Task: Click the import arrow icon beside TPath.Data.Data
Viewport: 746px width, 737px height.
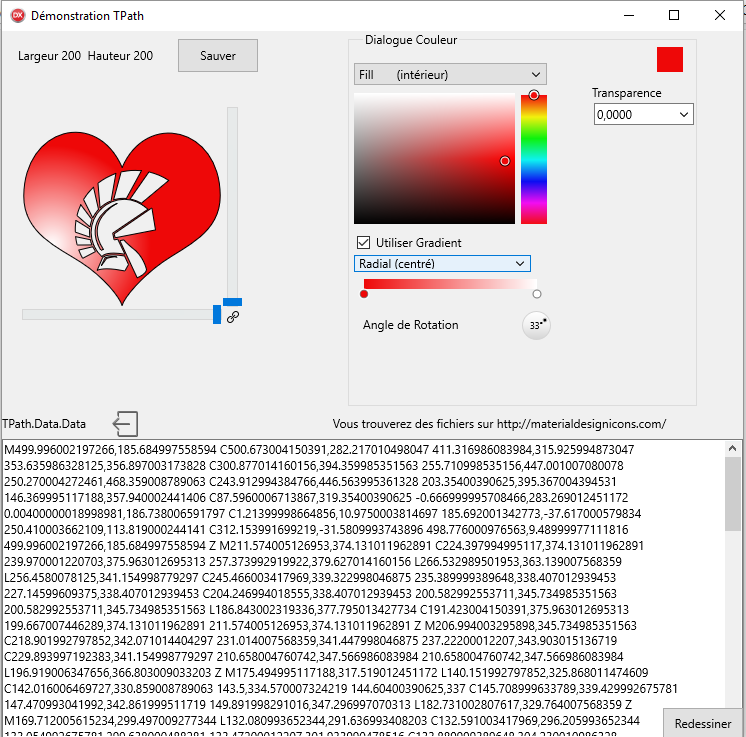Action: point(126,423)
